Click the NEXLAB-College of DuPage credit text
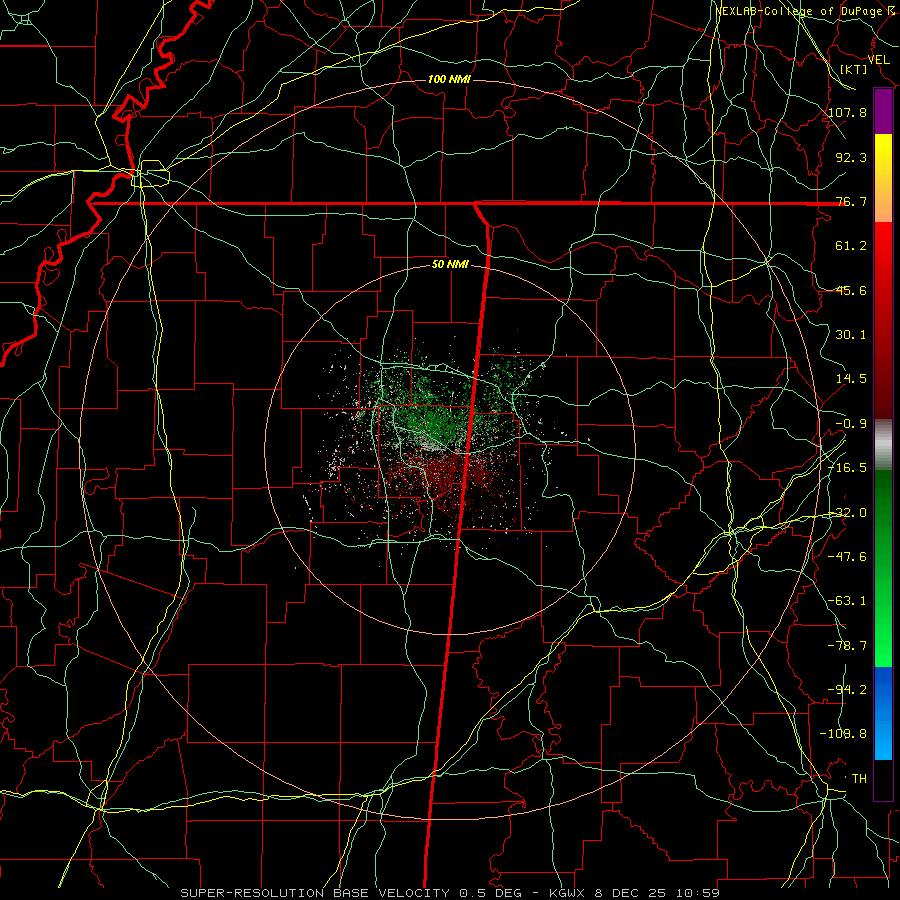This screenshot has width=900, height=900. pos(808,11)
